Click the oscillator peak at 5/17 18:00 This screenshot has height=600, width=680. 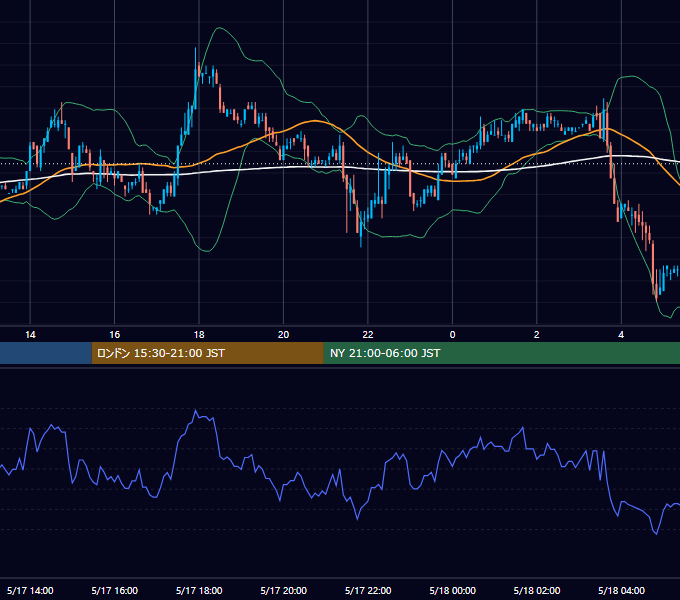pyautogui.click(x=196, y=410)
